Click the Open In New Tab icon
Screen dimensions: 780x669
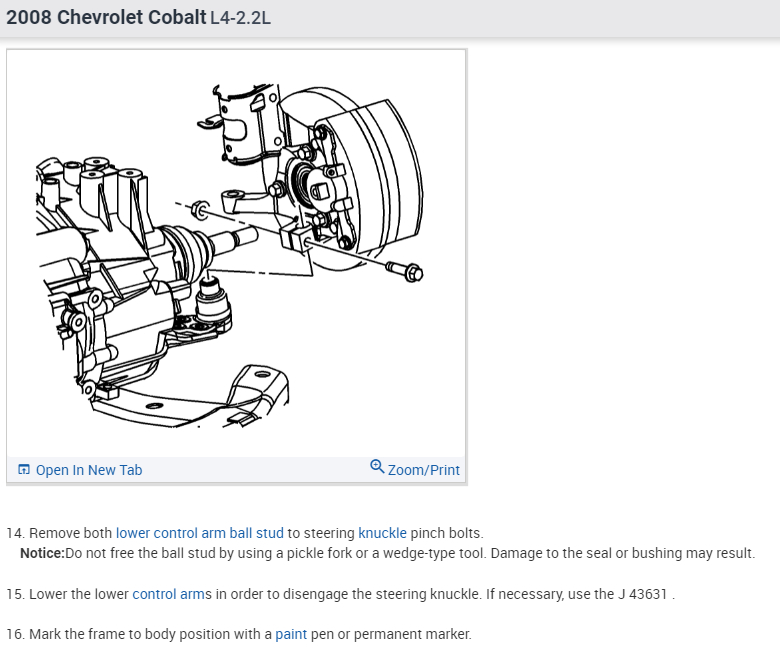(x=23, y=470)
